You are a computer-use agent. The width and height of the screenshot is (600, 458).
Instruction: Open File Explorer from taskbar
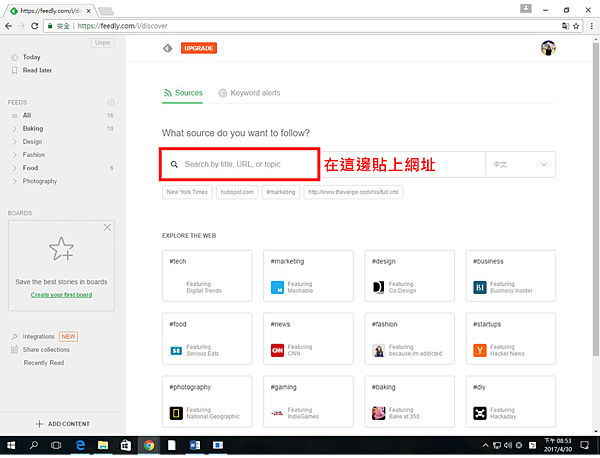tap(103, 445)
